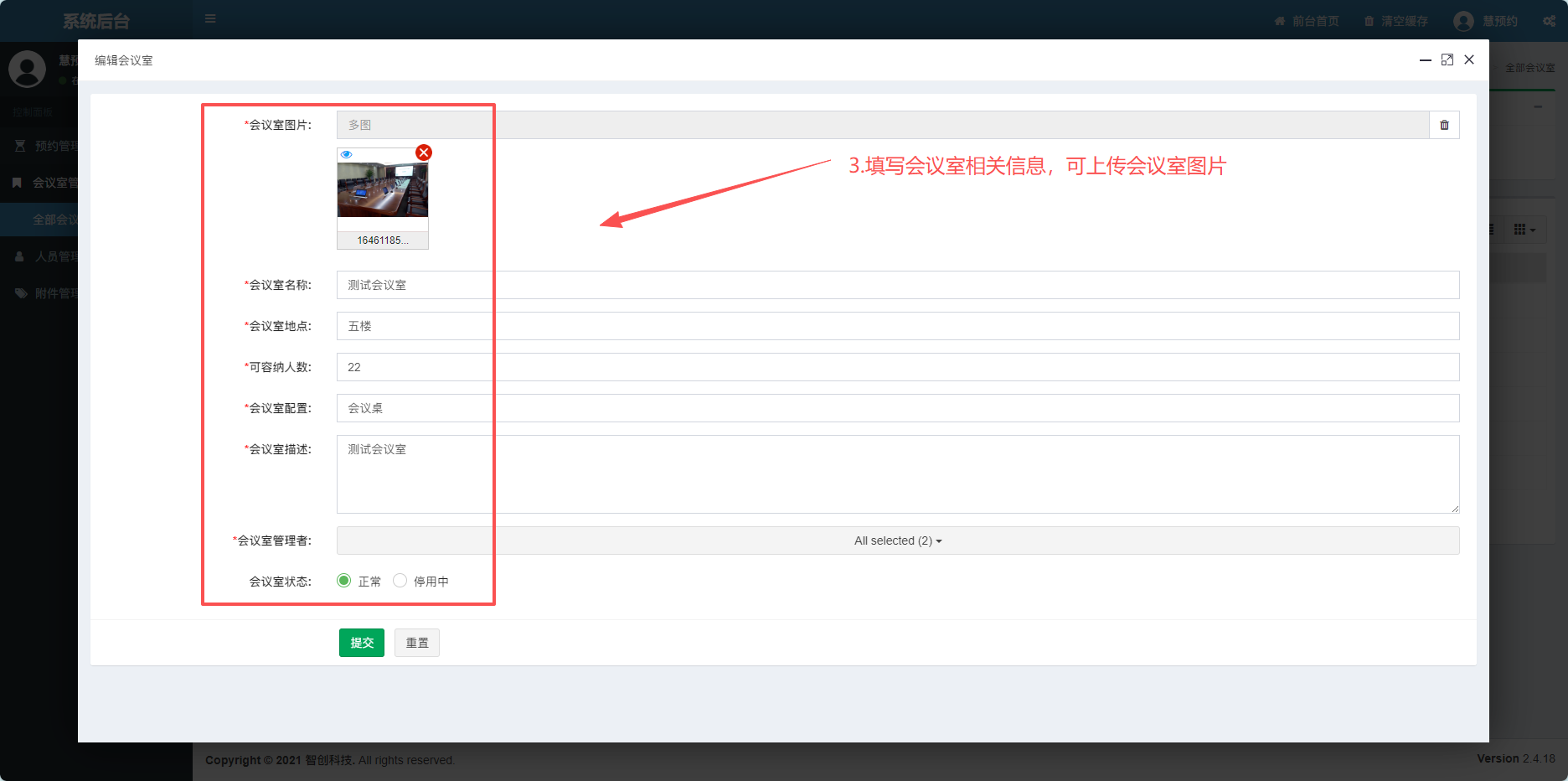Open 前台首页 link in top bar
This screenshot has height=781, width=1568.
point(1307,21)
